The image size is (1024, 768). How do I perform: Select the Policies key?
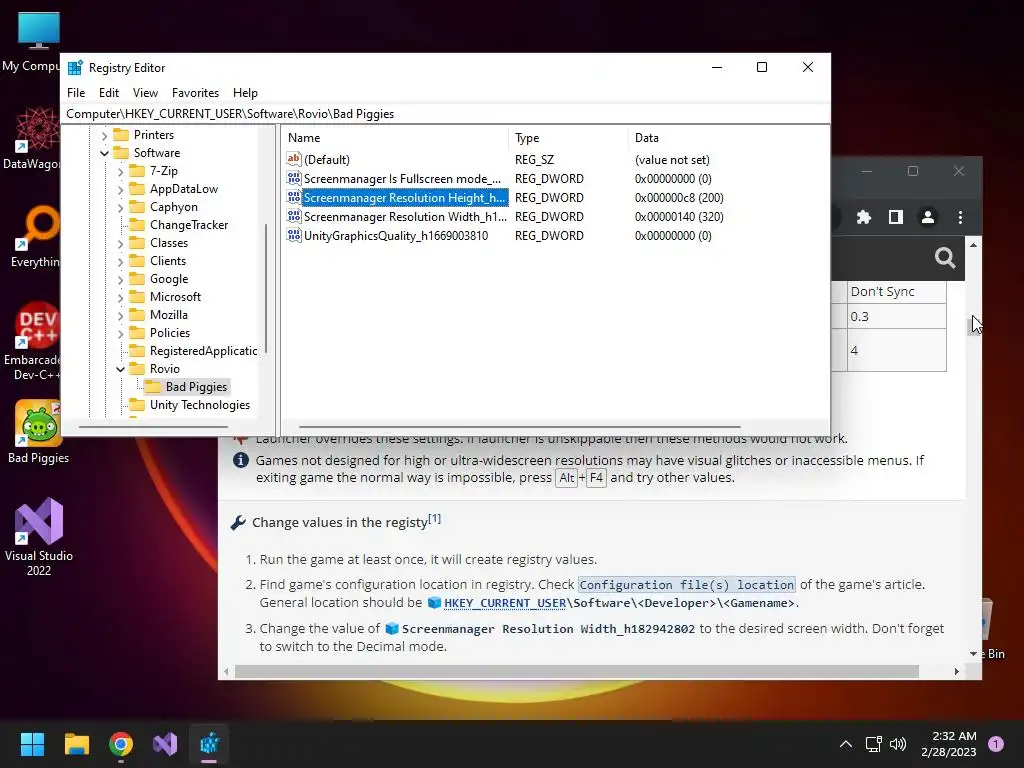coord(170,332)
